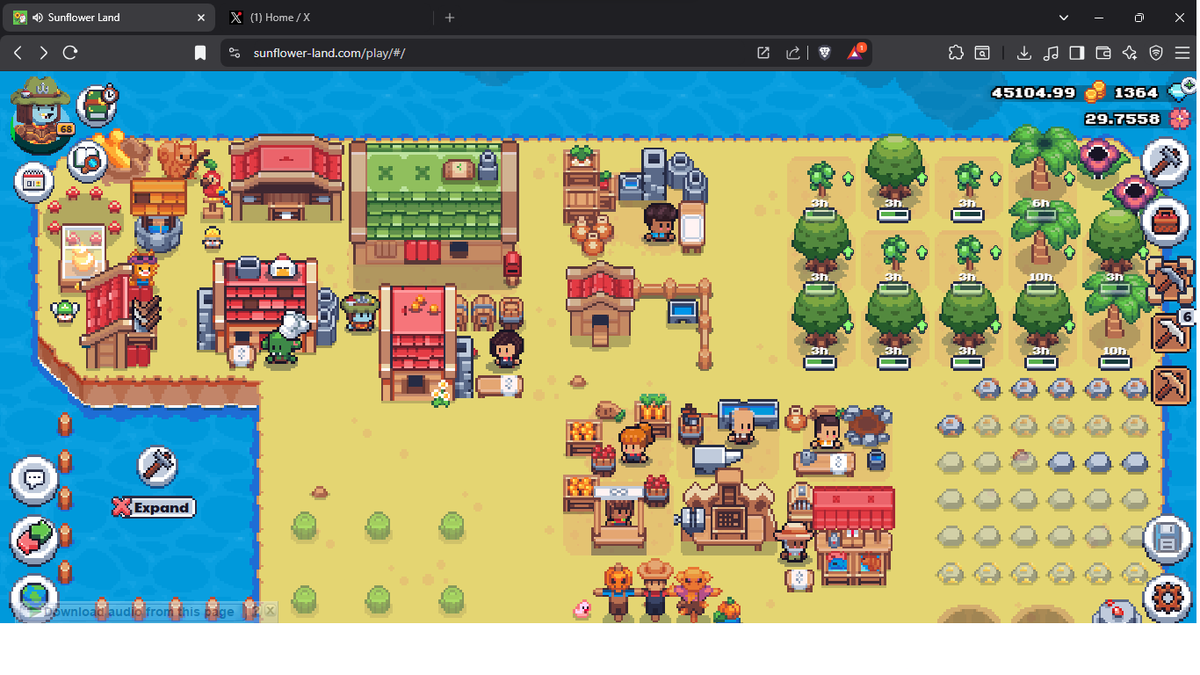Click the green-roofed greenhouse building
1200x675 pixels.
434,202
